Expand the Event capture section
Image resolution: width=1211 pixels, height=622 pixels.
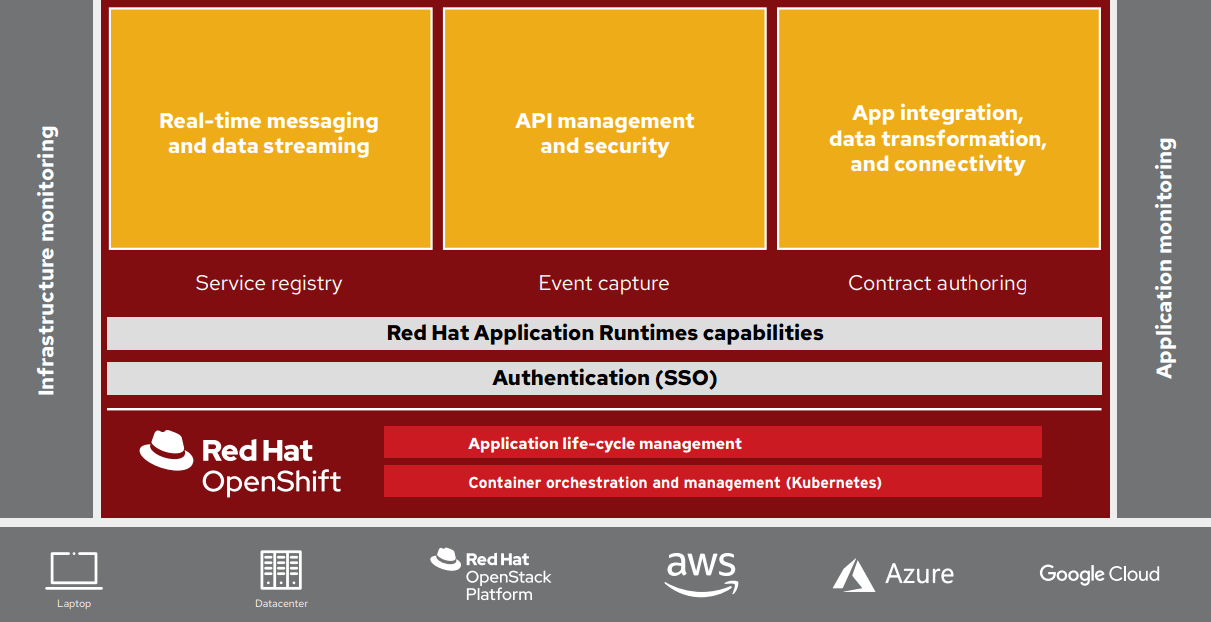(603, 283)
